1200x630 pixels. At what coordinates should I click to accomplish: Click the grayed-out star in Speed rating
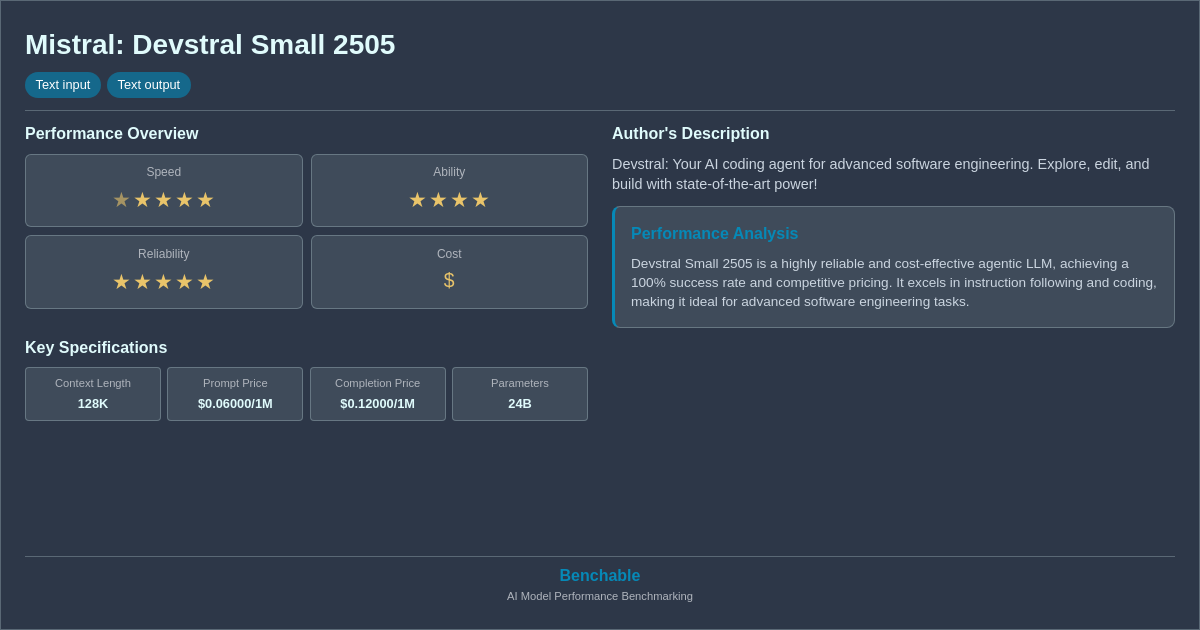pyautogui.click(x=121, y=199)
